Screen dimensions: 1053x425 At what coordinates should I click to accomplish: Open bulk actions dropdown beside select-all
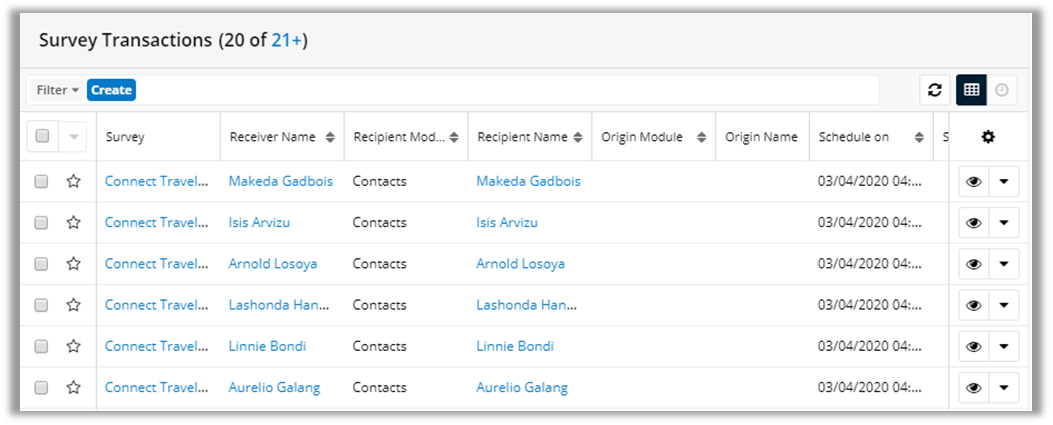coord(74,137)
